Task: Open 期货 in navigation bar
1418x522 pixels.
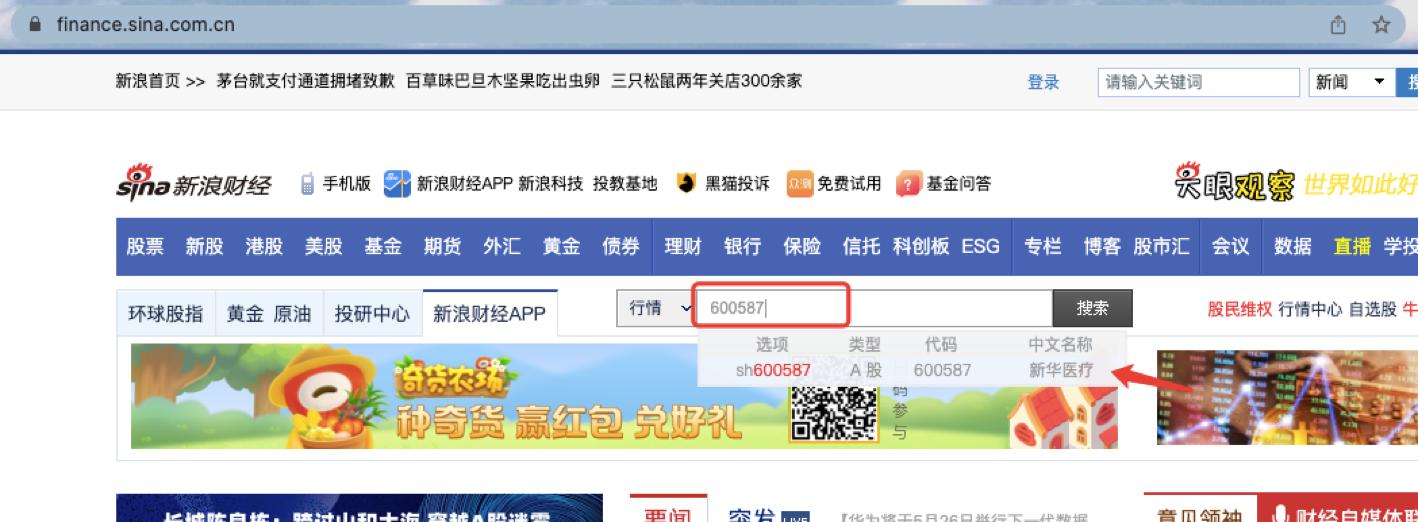Action: pos(442,246)
